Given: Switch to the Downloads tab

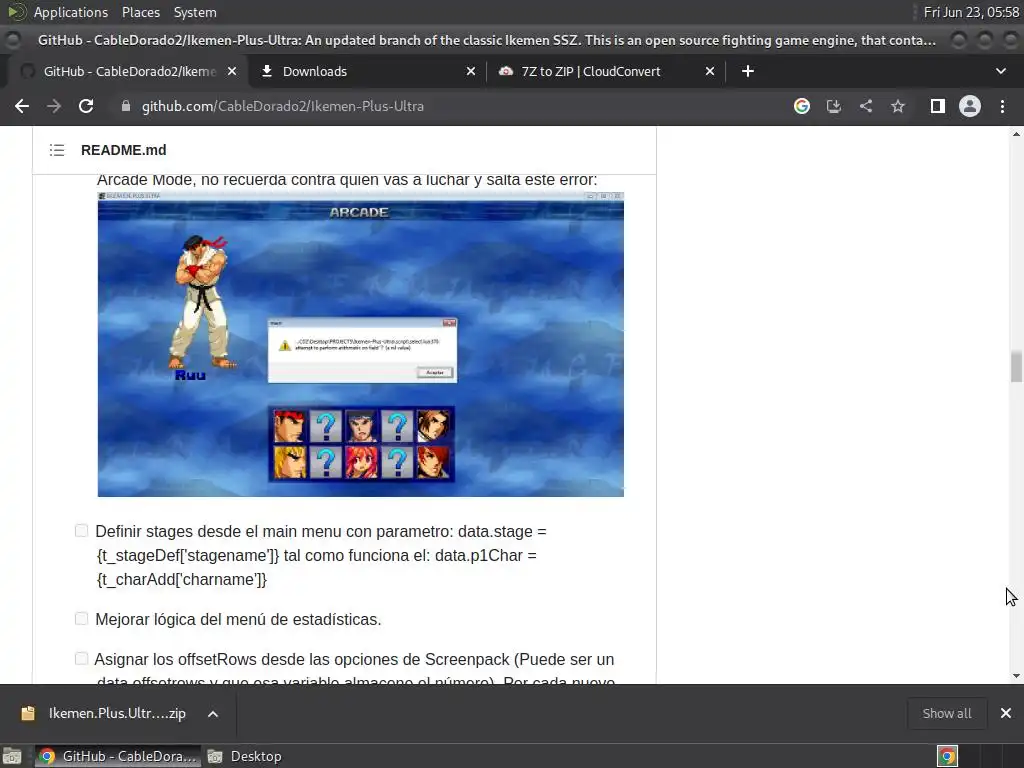Looking at the screenshot, I should (x=368, y=71).
